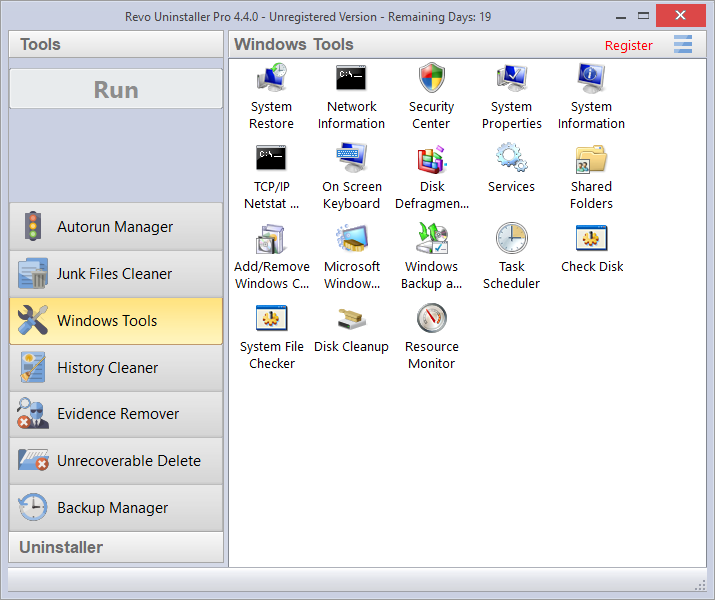Open the Disk Defragmenter icon

(431, 159)
